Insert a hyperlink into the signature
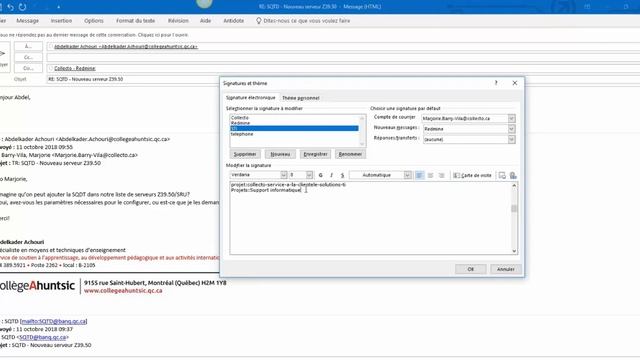 click(x=513, y=175)
